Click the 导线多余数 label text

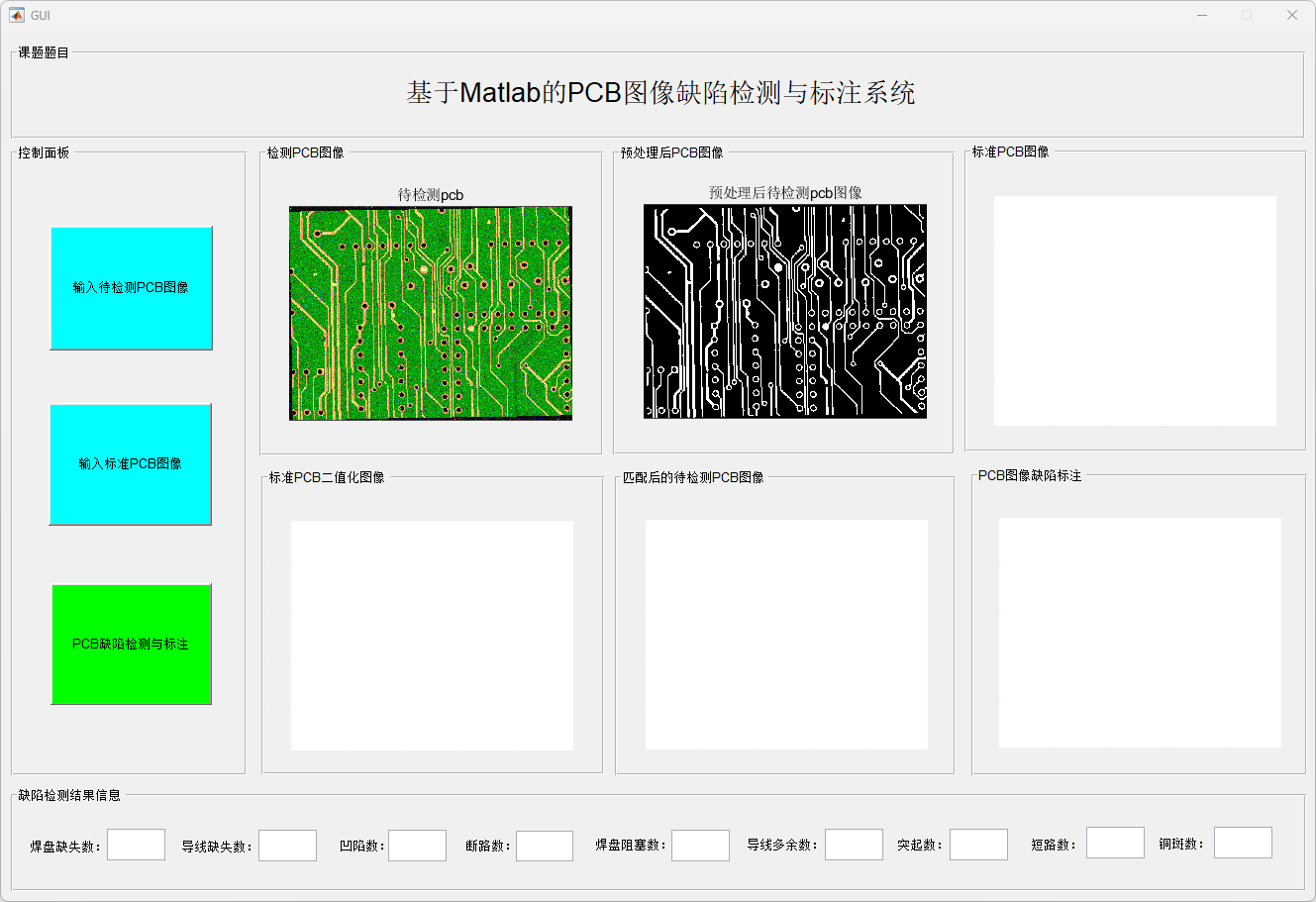click(783, 845)
